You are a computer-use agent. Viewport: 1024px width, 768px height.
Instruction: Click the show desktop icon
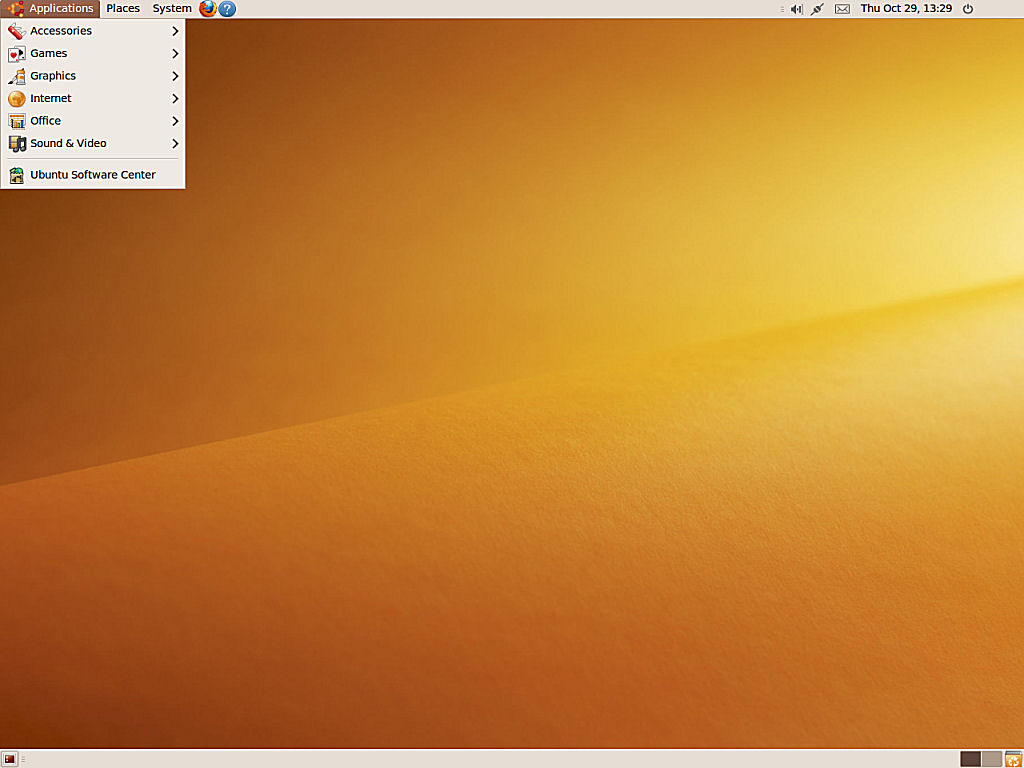tap(13, 758)
